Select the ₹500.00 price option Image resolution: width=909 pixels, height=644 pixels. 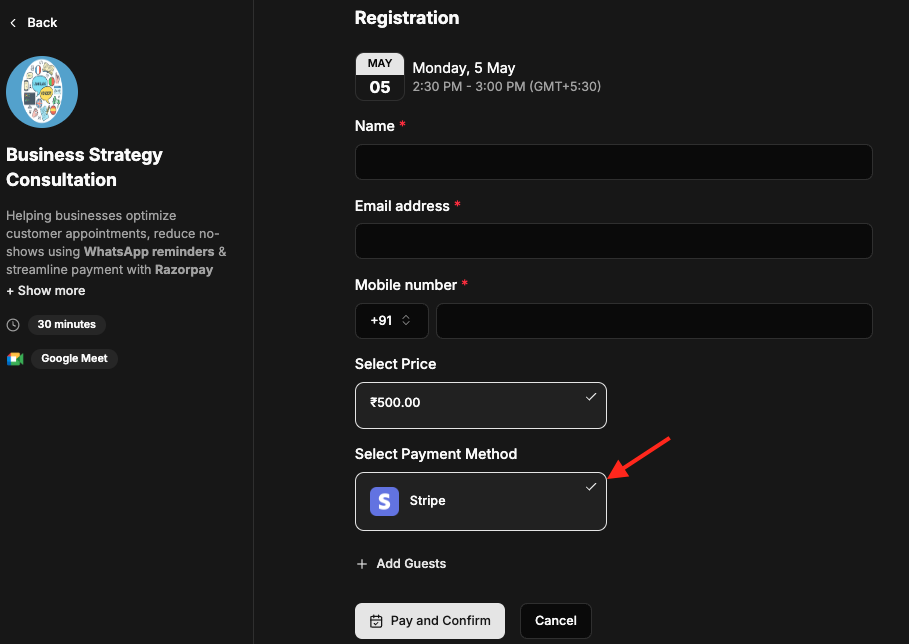point(481,405)
